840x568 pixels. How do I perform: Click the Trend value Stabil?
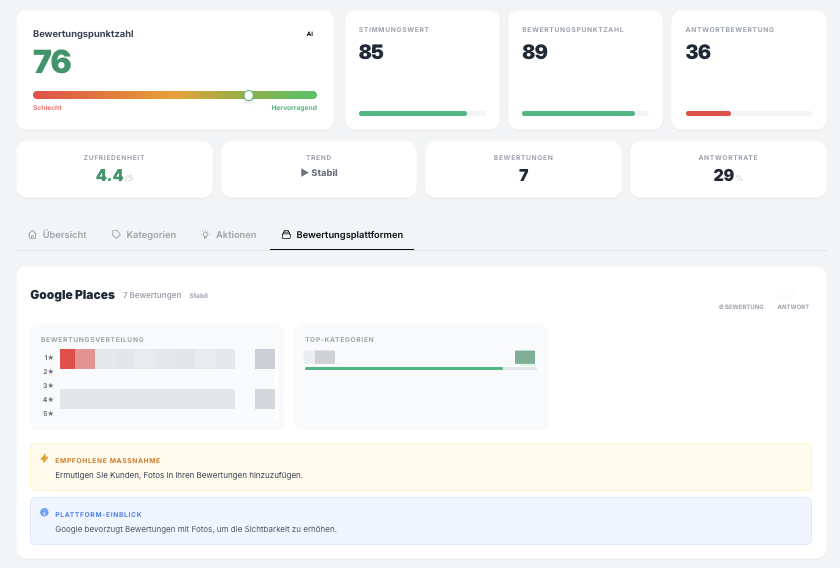pyautogui.click(x=324, y=173)
